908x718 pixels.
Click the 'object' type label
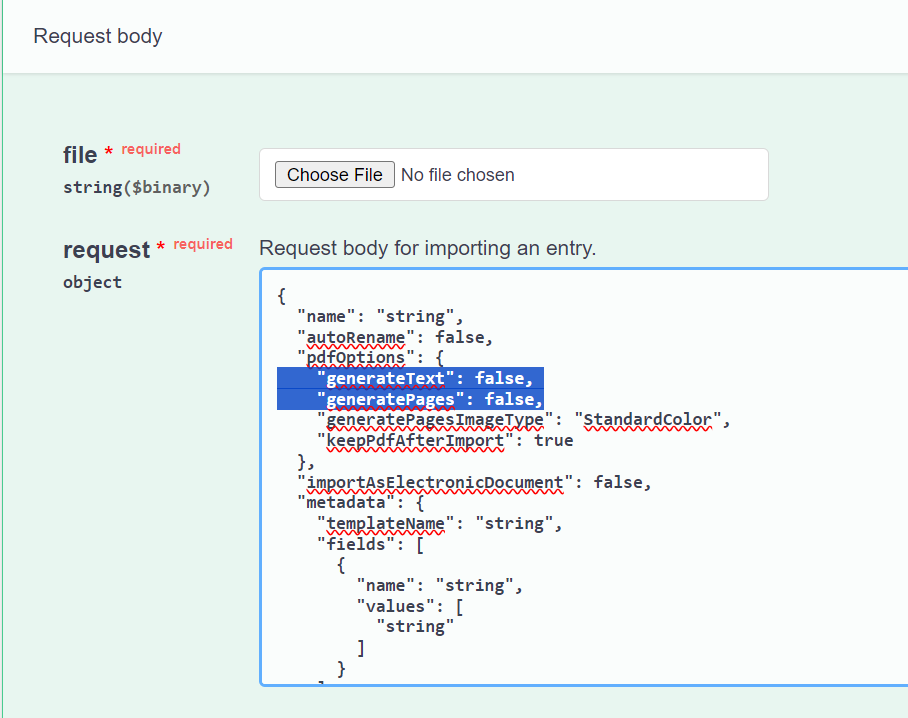(93, 282)
